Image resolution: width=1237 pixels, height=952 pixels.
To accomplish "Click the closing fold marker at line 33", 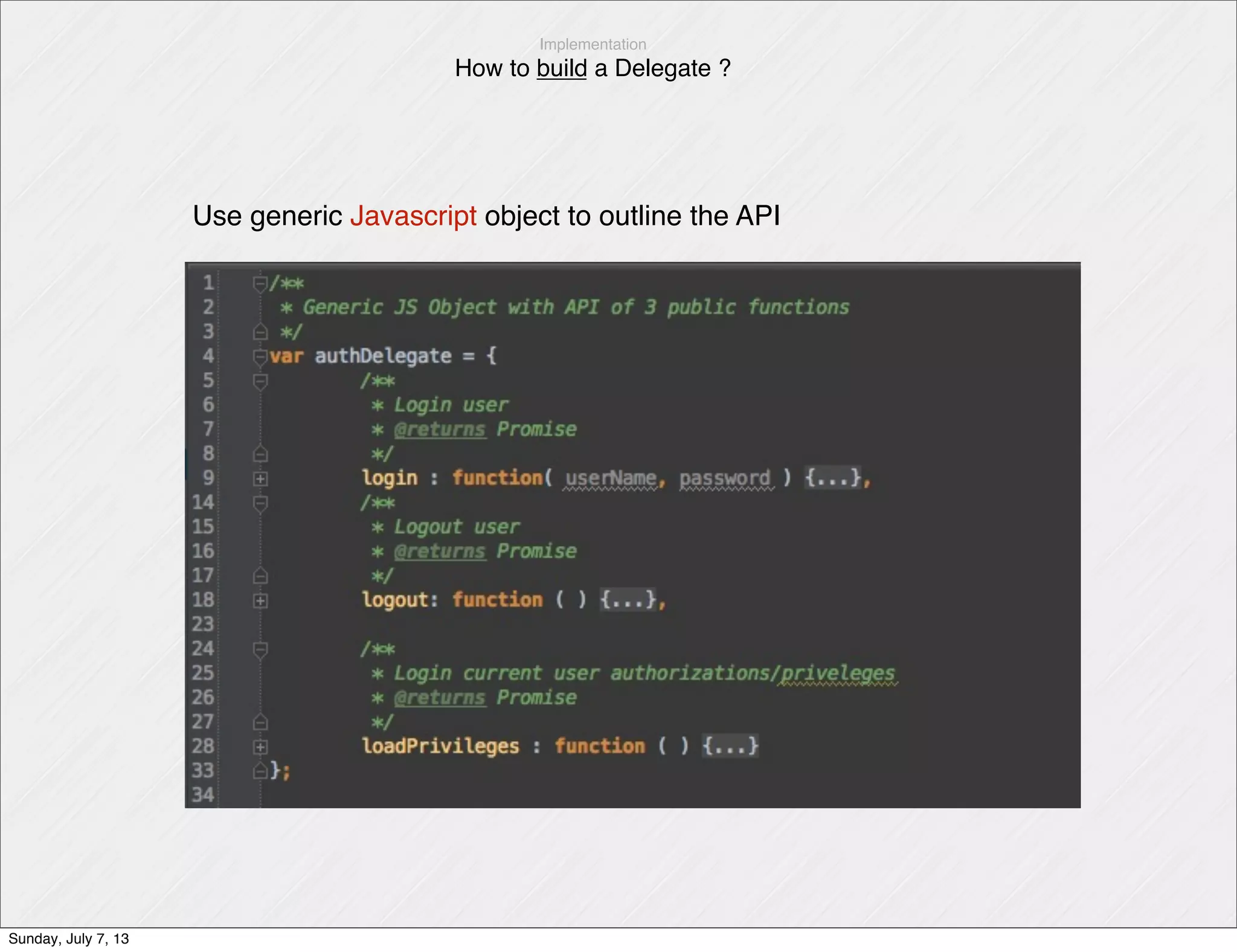I will (x=260, y=771).
